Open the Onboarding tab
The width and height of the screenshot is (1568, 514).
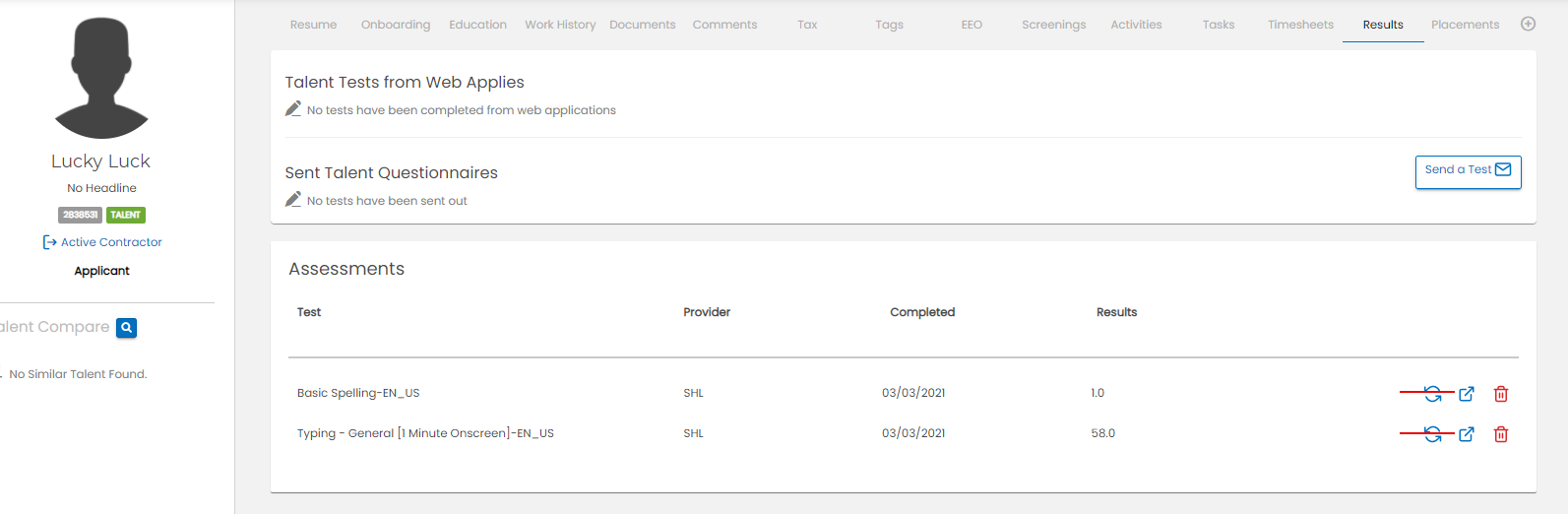click(x=396, y=25)
